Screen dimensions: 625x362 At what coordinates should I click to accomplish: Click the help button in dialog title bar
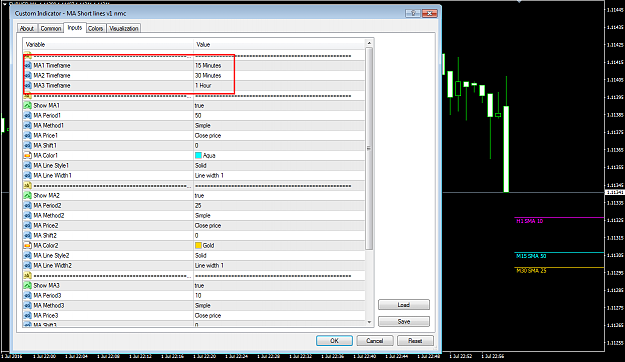tap(413, 13)
